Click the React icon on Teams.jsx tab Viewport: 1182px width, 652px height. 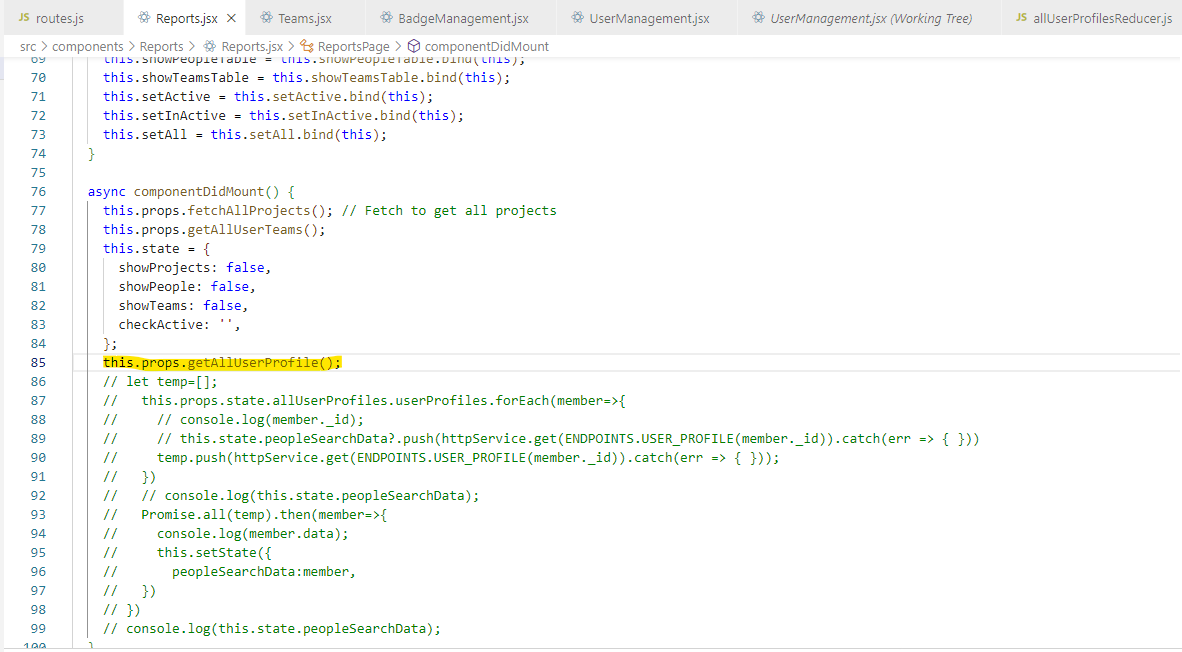point(266,17)
